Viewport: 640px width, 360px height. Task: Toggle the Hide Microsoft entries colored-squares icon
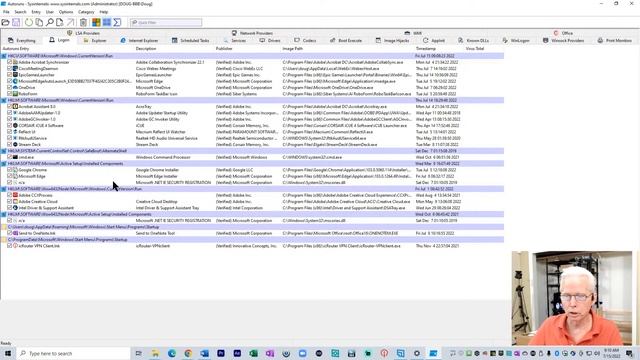96,22
